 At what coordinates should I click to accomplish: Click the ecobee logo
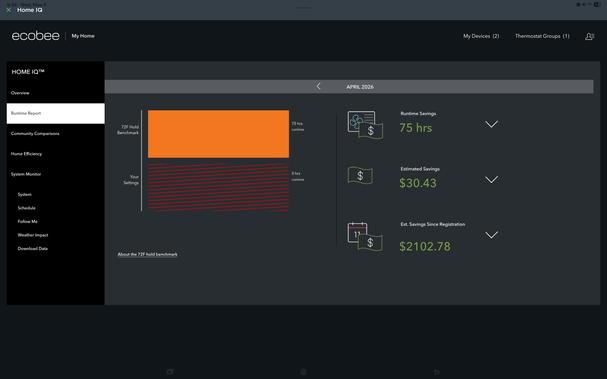36,36
